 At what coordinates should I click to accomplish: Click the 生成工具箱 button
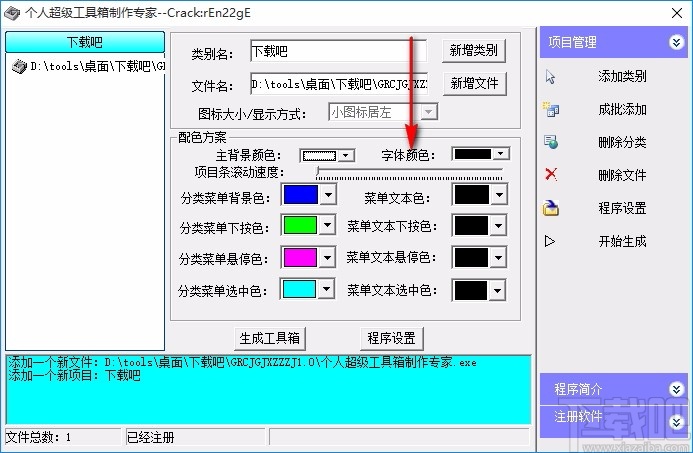(x=270, y=339)
